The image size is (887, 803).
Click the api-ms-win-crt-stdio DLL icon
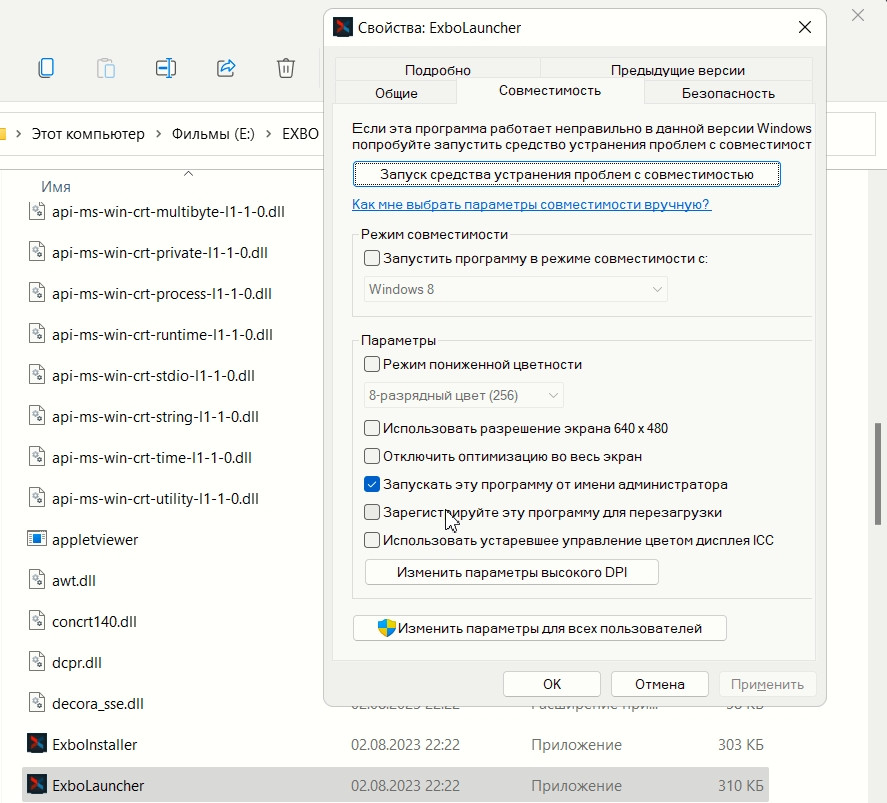tap(37, 375)
